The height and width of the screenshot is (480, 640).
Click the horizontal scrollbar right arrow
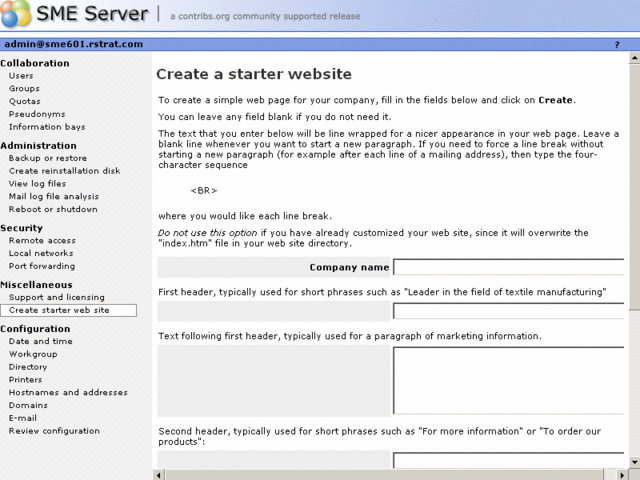coord(622,475)
